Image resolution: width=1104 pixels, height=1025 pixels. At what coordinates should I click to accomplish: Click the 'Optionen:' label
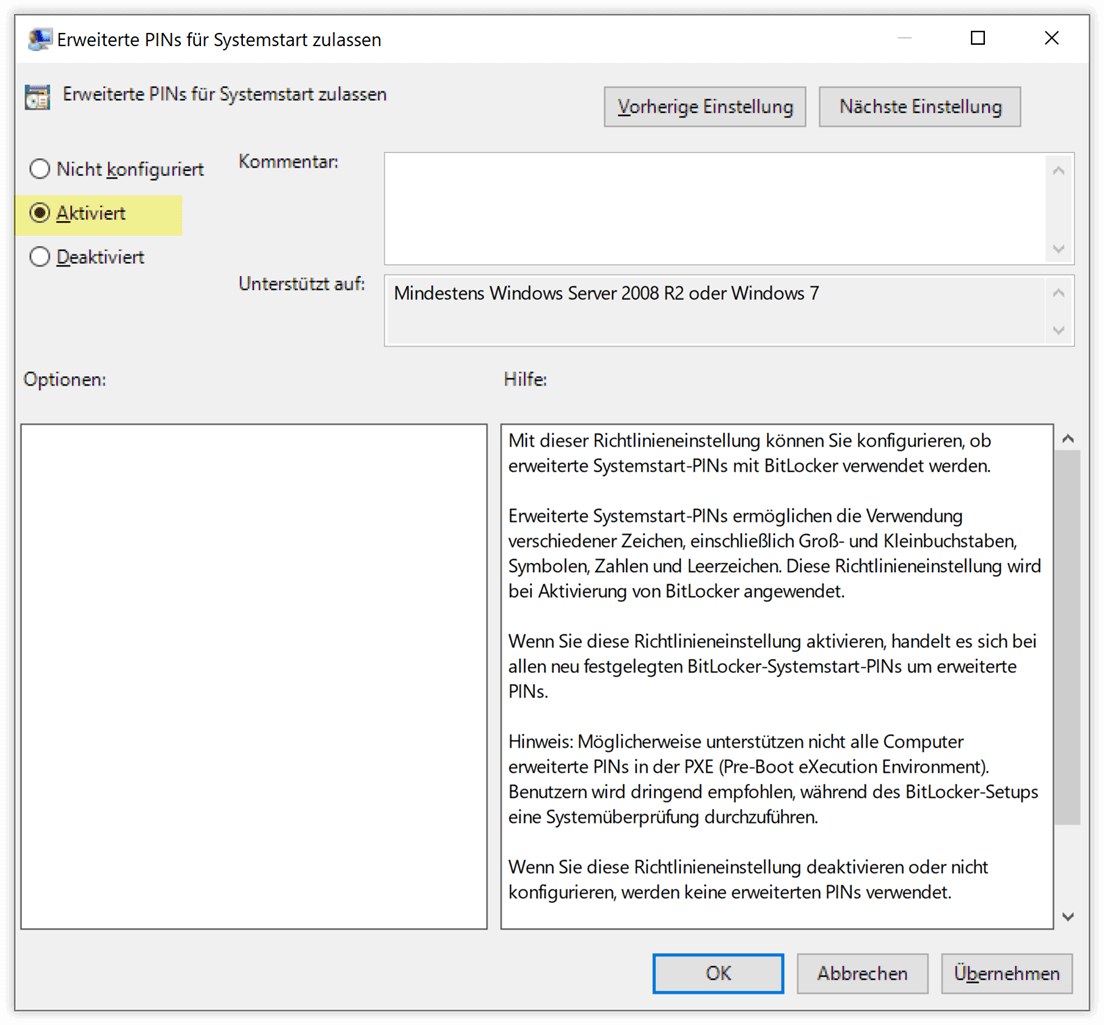point(65,379)
